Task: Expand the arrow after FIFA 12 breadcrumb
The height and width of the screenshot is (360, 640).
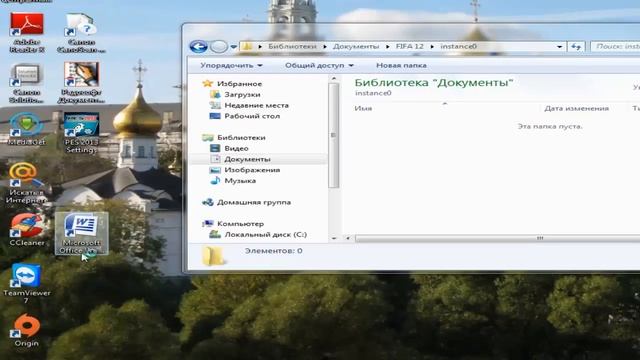Action: (x=432, y=47)
